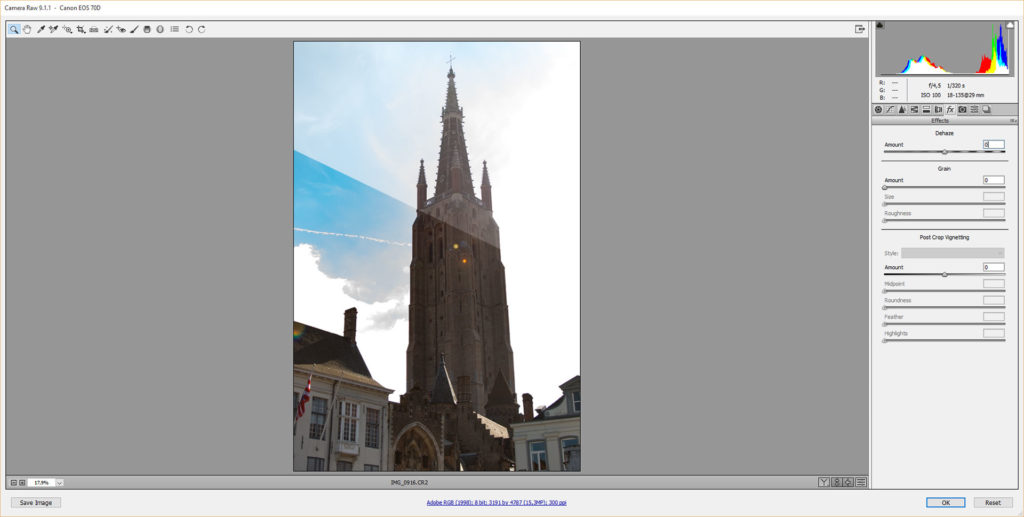Image resolution: width=1024 pixels, height=517 pixels.
Task: Toggle shadow clipping warning in histogram
Action: click(880, 25)
